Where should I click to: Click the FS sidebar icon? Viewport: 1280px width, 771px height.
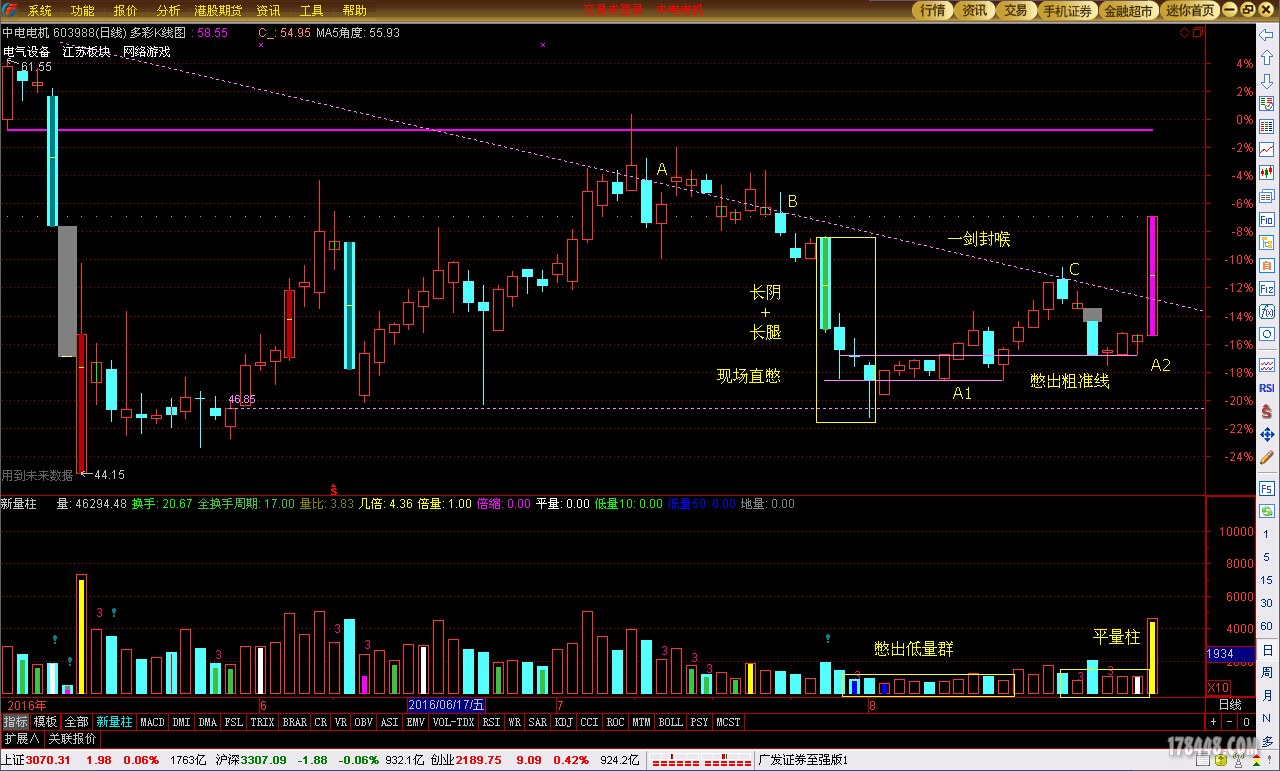coord(1267,488)
